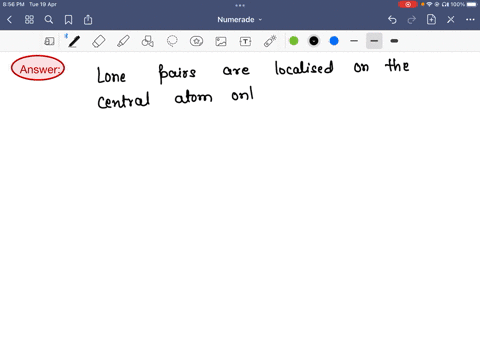Choose the black pen color
This screenshot has width=480, height=360.
(x=314, y=41)
